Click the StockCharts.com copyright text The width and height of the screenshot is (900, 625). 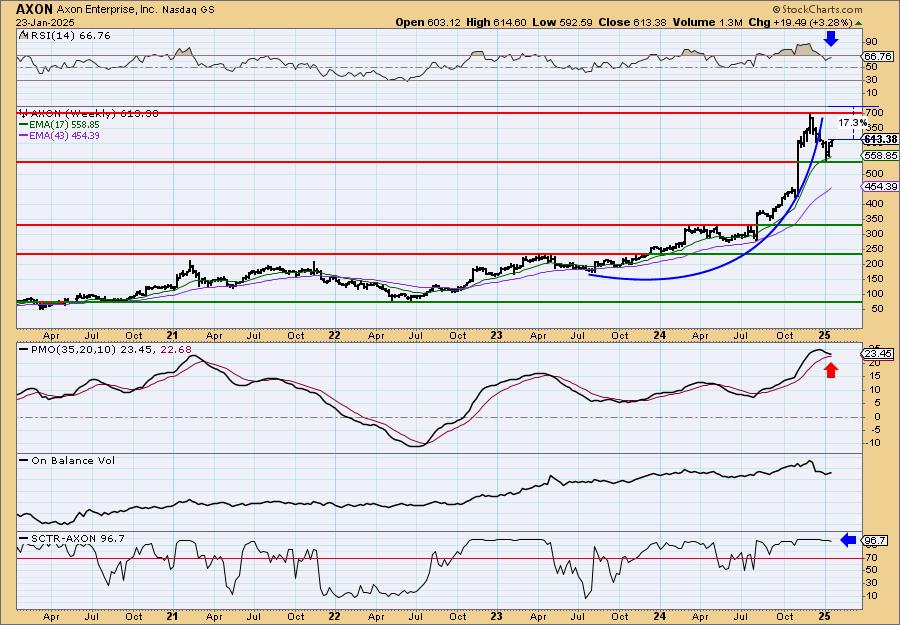(817, 9)
